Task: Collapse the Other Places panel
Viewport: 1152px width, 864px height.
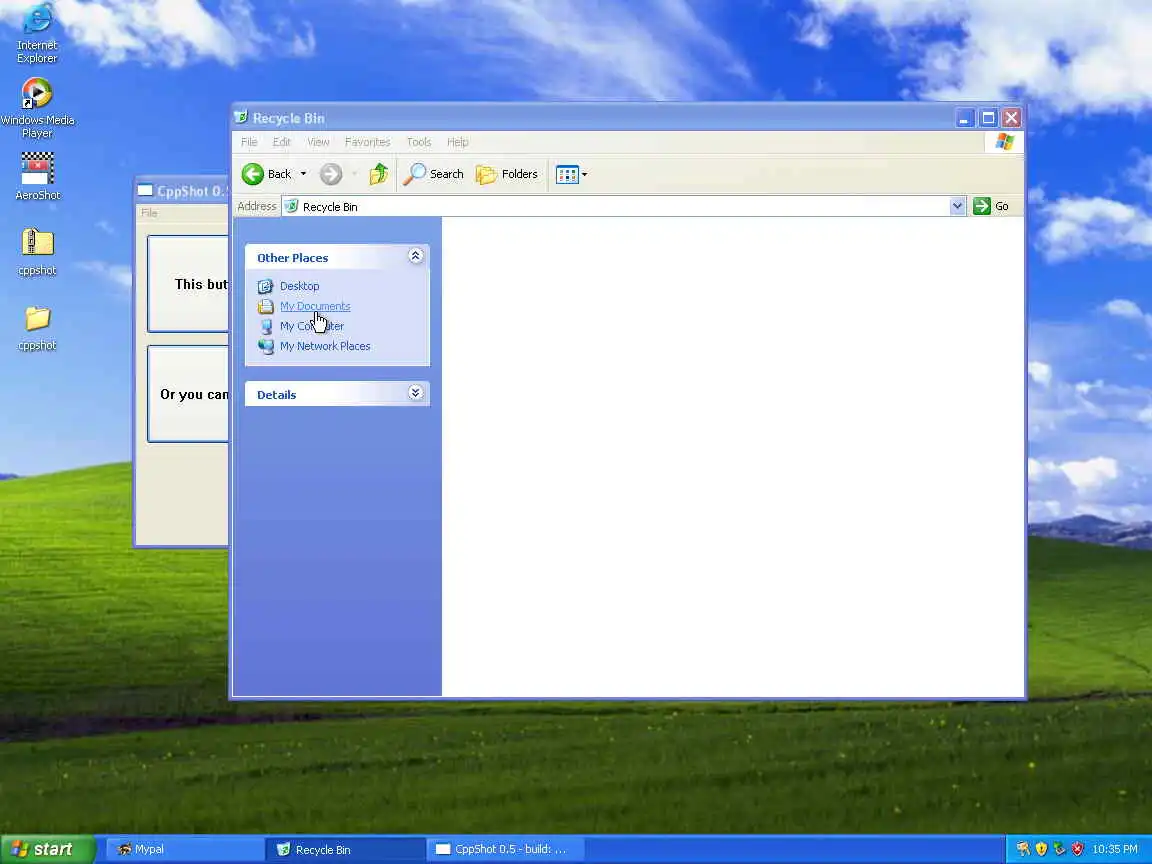Action: pos(415,256)
